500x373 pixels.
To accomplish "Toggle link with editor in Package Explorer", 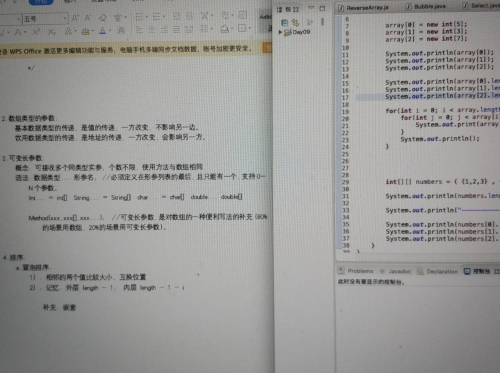I will coord(295,22).
